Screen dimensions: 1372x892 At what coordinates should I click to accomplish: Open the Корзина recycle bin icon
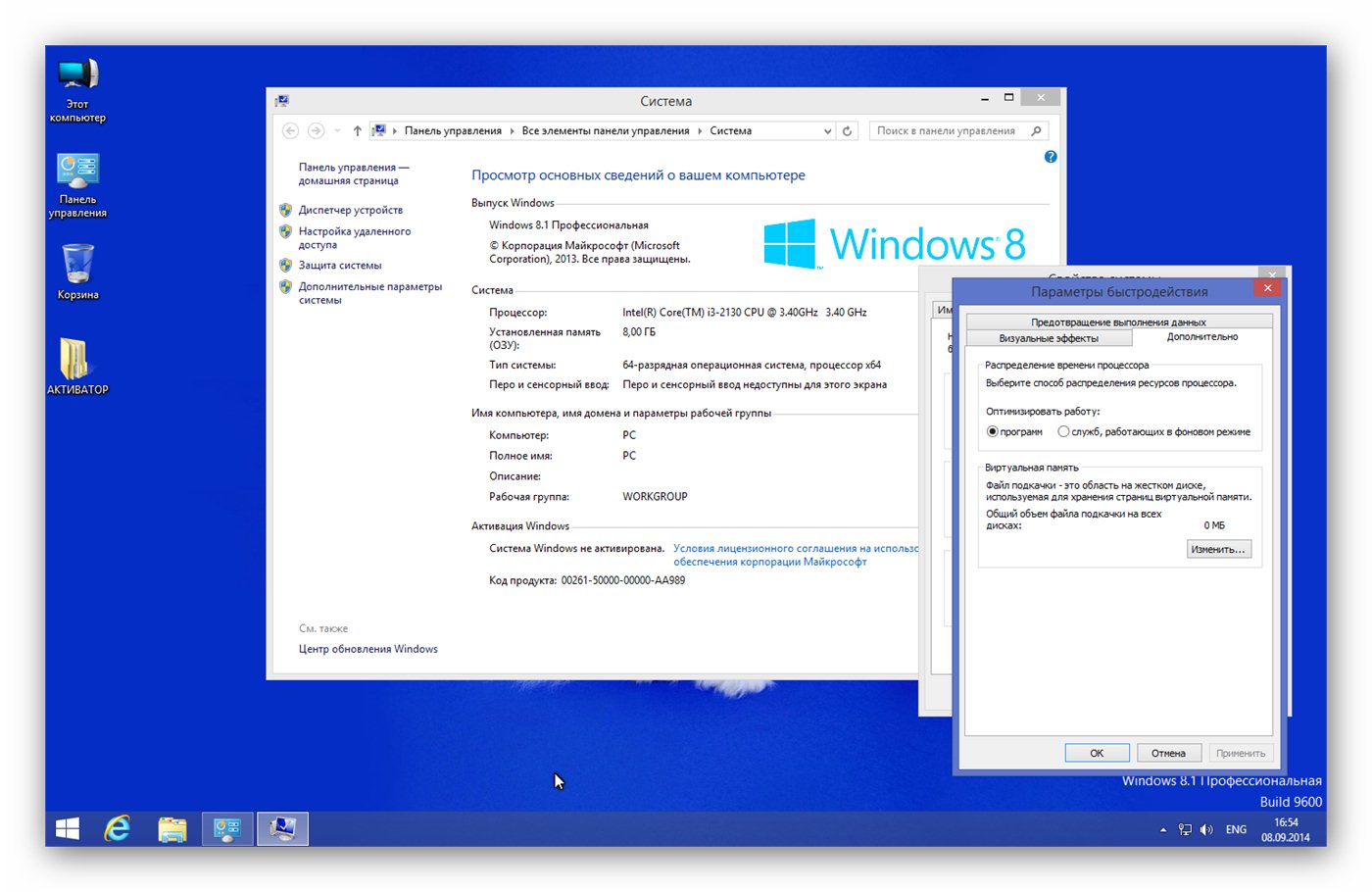point(77,272)
